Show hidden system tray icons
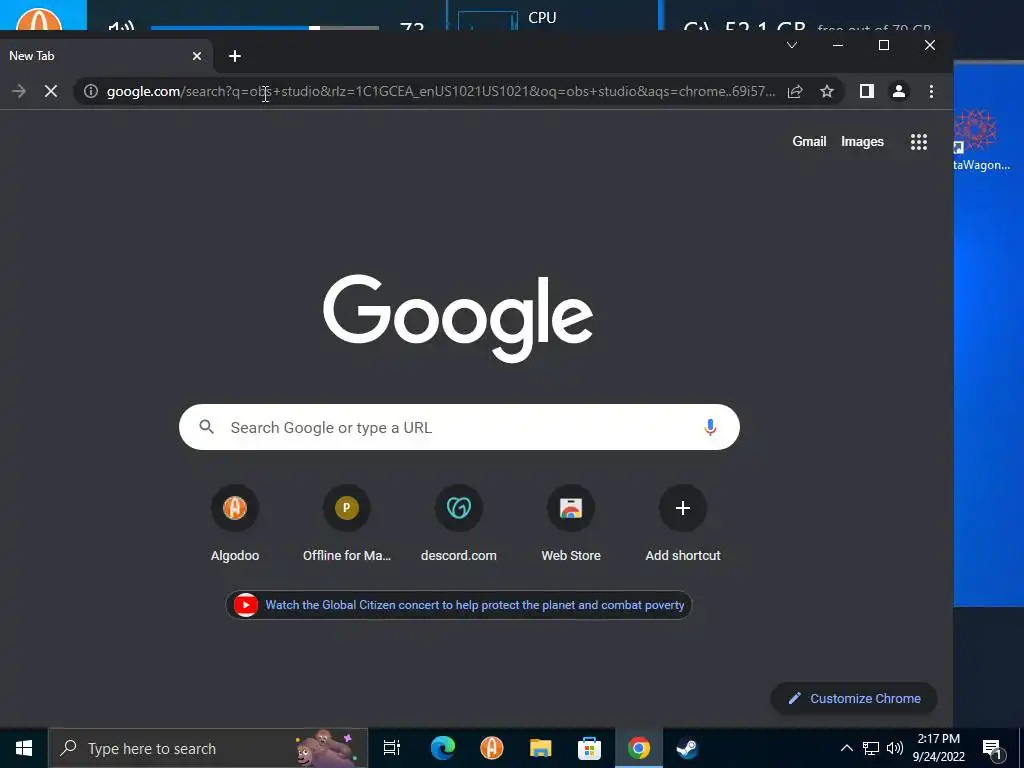This screenshot has width=1024, height=768. [846, 748]
